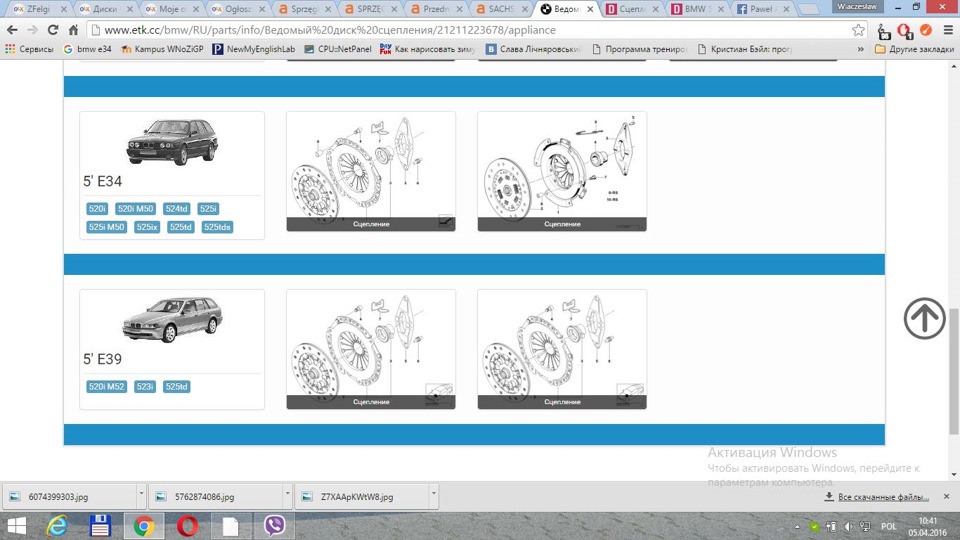This screenshot has width=960, height=540.
Task: Switch to SACHS tab
Action: pyautogui.click(x=501, y=9)
